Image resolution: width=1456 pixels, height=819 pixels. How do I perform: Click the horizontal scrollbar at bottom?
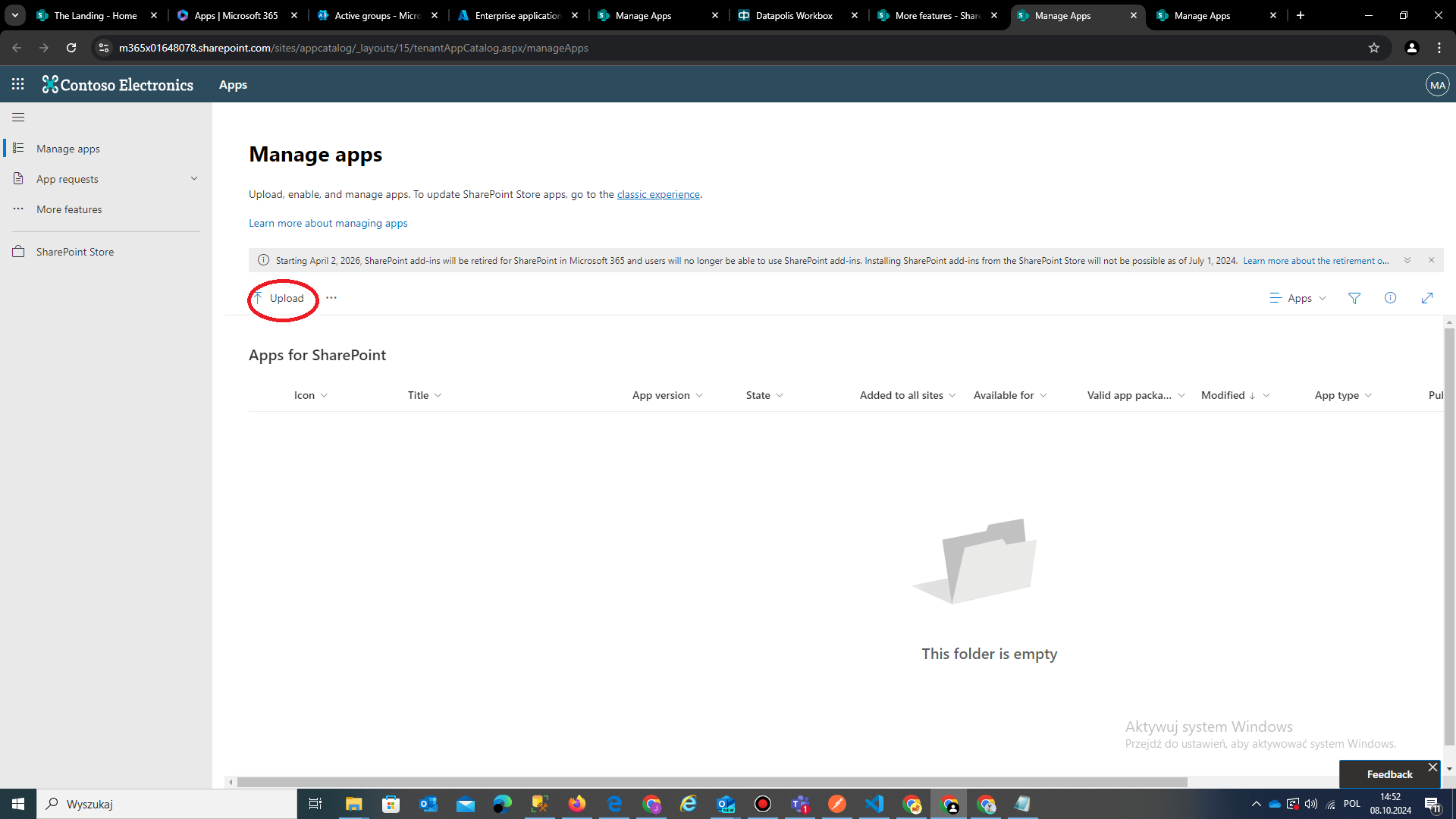tap(711, 782)
